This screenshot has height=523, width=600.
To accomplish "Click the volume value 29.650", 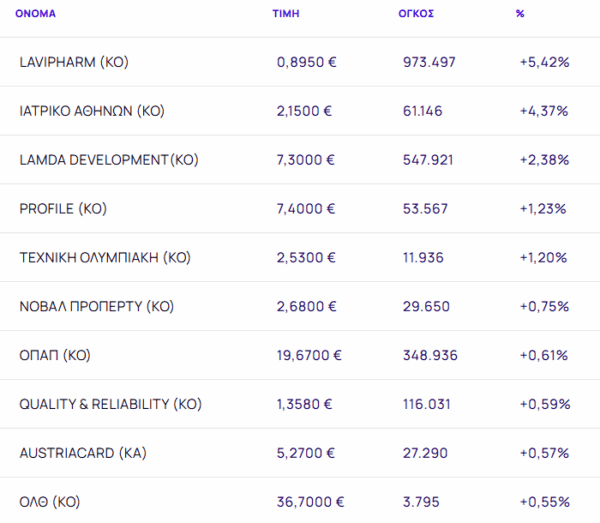I will coord(426,306).
